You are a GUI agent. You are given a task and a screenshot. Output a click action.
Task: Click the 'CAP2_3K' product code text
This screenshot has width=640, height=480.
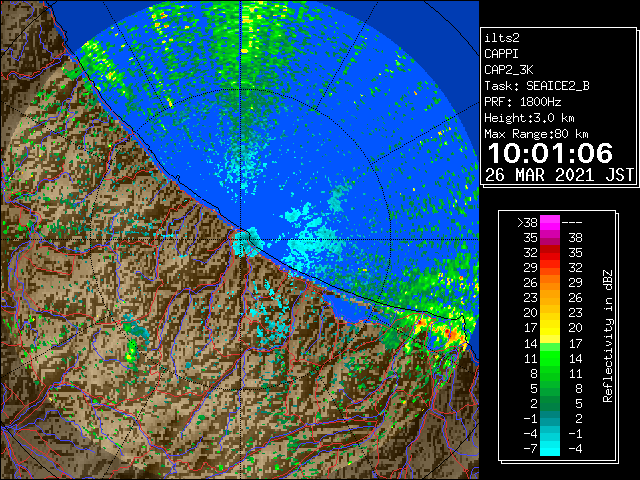pos(509,70)
